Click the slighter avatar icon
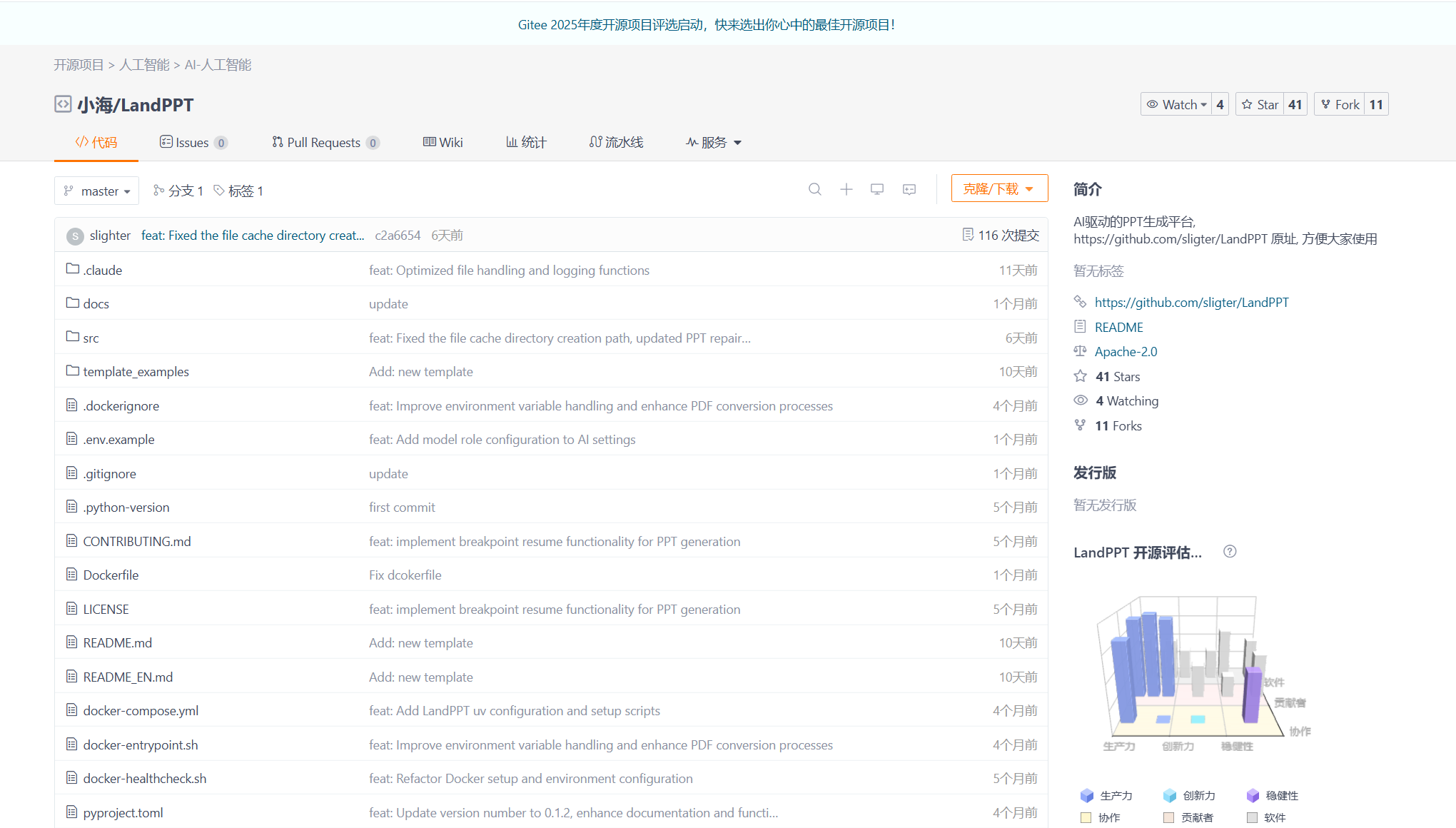This screenshot has width=1456, height=828. (x=75, y=236)
